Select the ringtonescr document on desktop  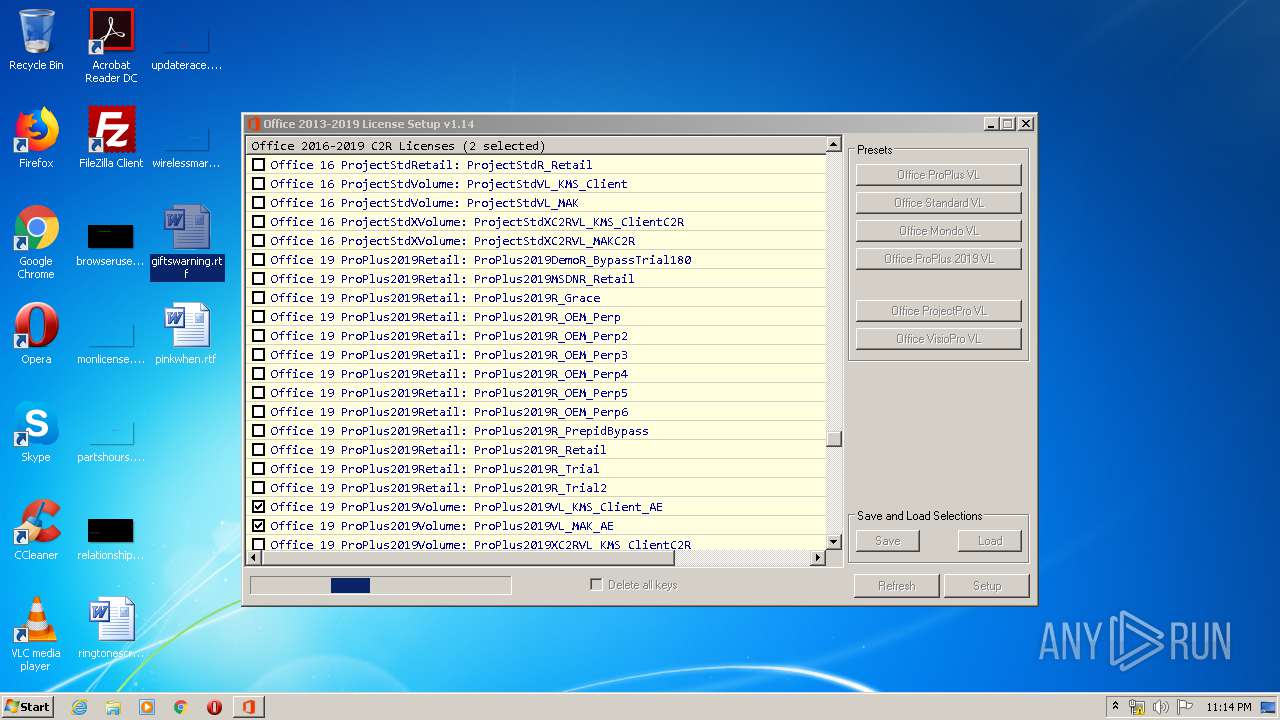point(111,628)
